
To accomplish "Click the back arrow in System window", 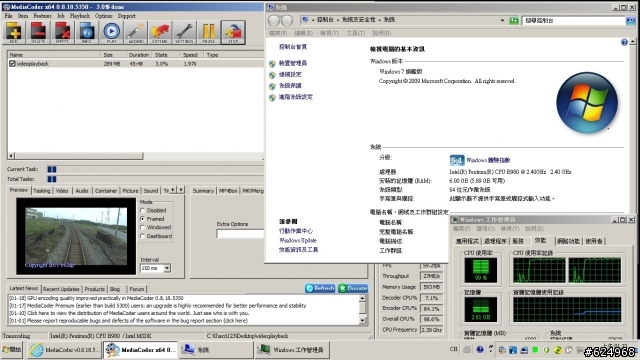I will click(x=274, y=20).
